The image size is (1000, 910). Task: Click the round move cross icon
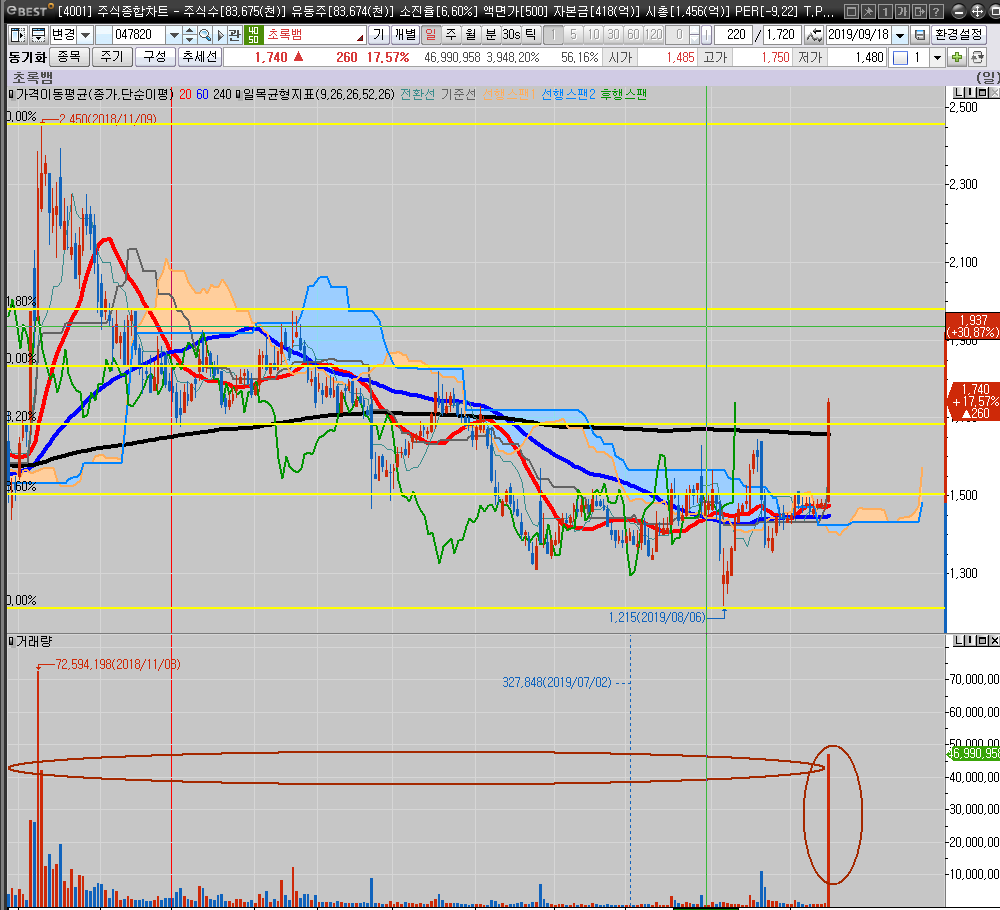[x=978, y=11]
